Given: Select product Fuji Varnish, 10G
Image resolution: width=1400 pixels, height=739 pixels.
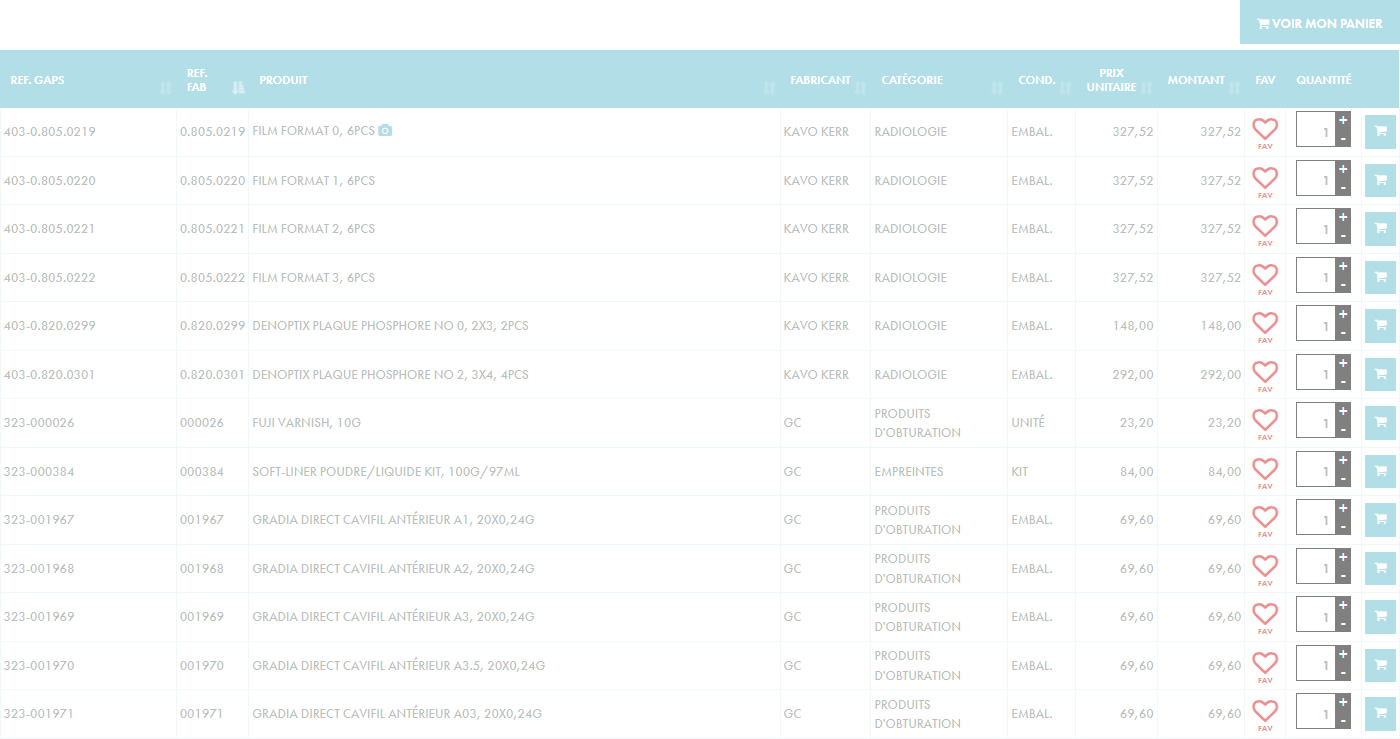Looking at the screenshot, I should [307, 423].
